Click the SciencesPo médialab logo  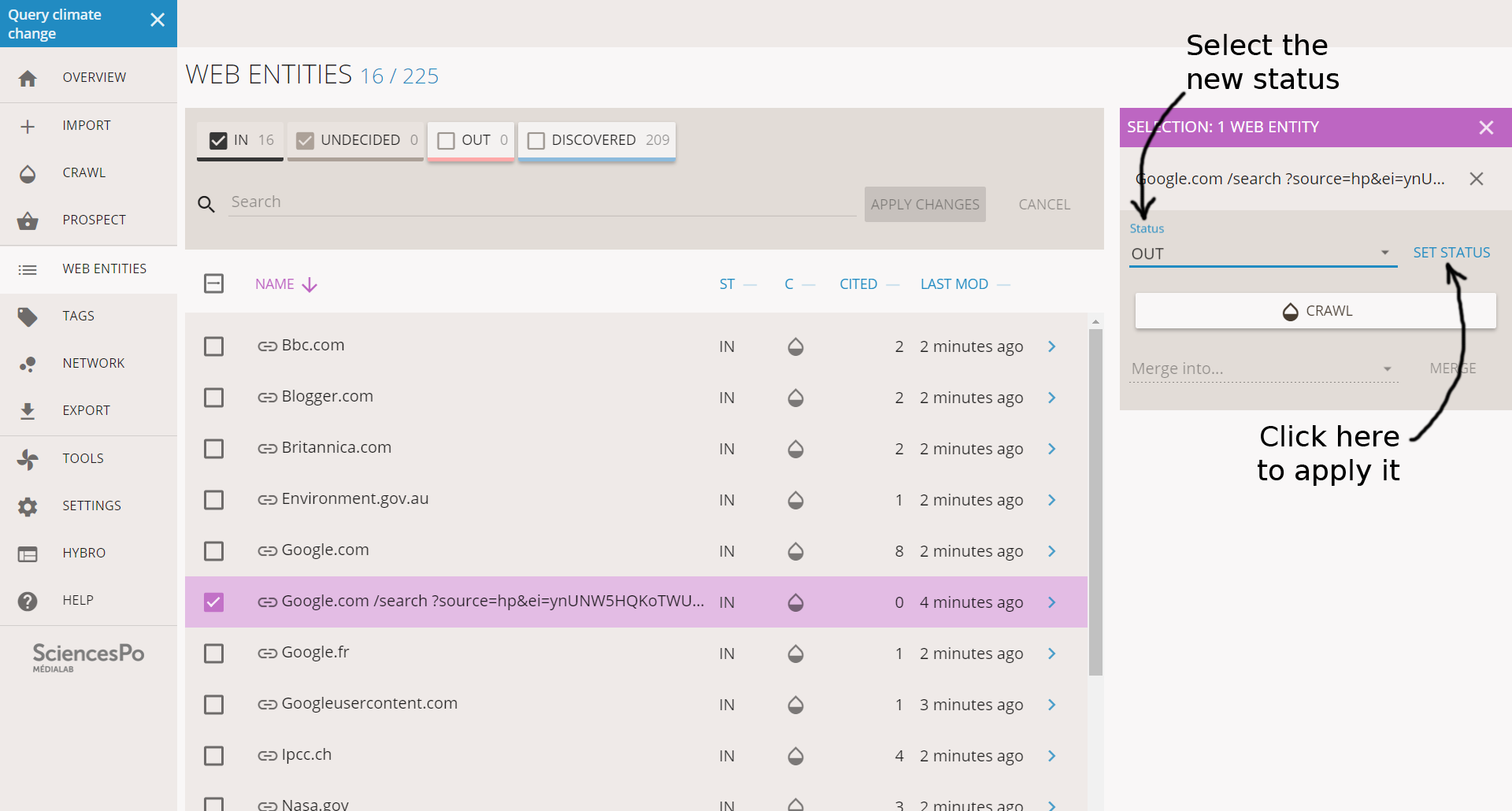88,657
